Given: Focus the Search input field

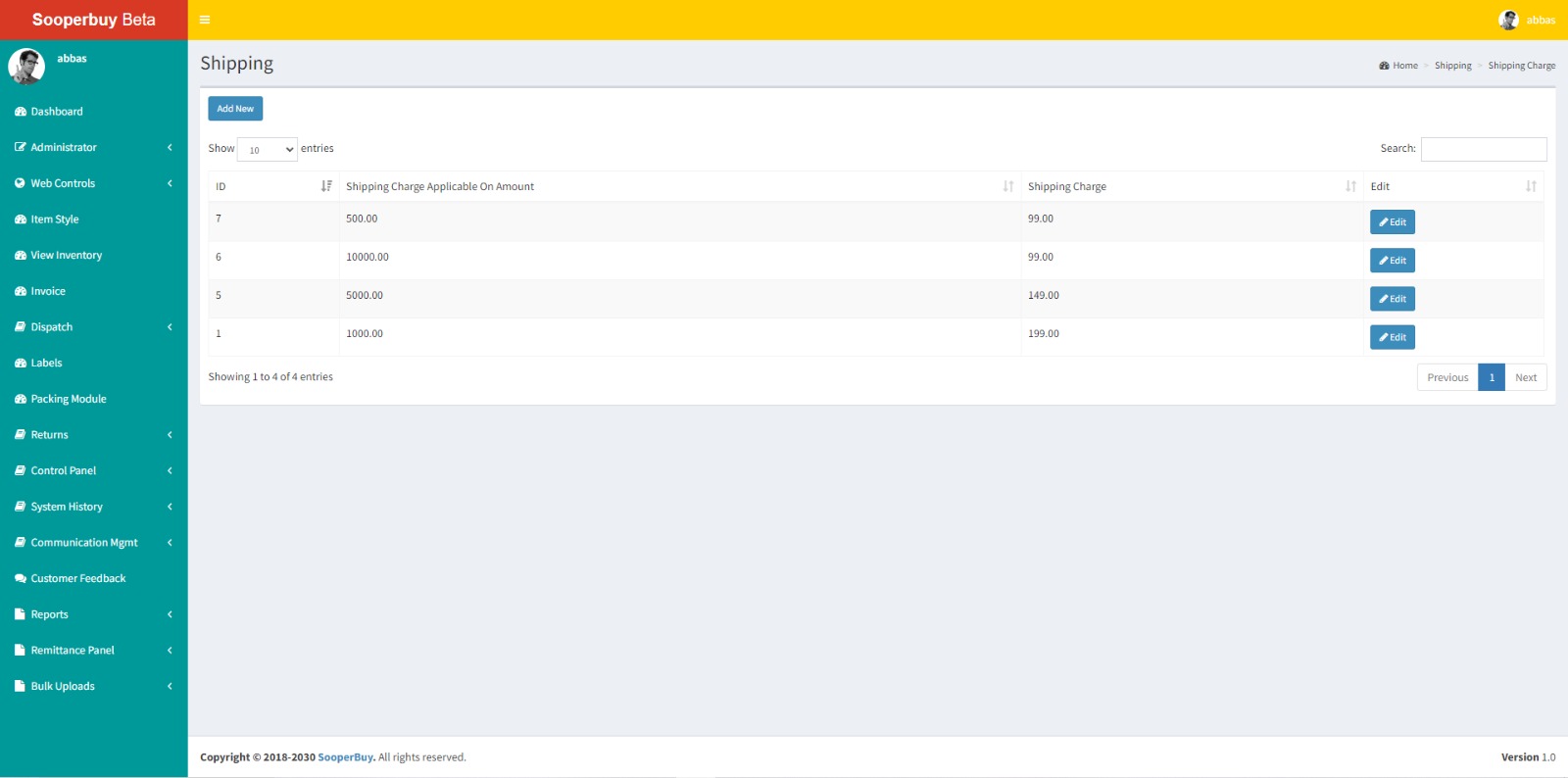Looking at the screenshot, I should (1483, 149).
